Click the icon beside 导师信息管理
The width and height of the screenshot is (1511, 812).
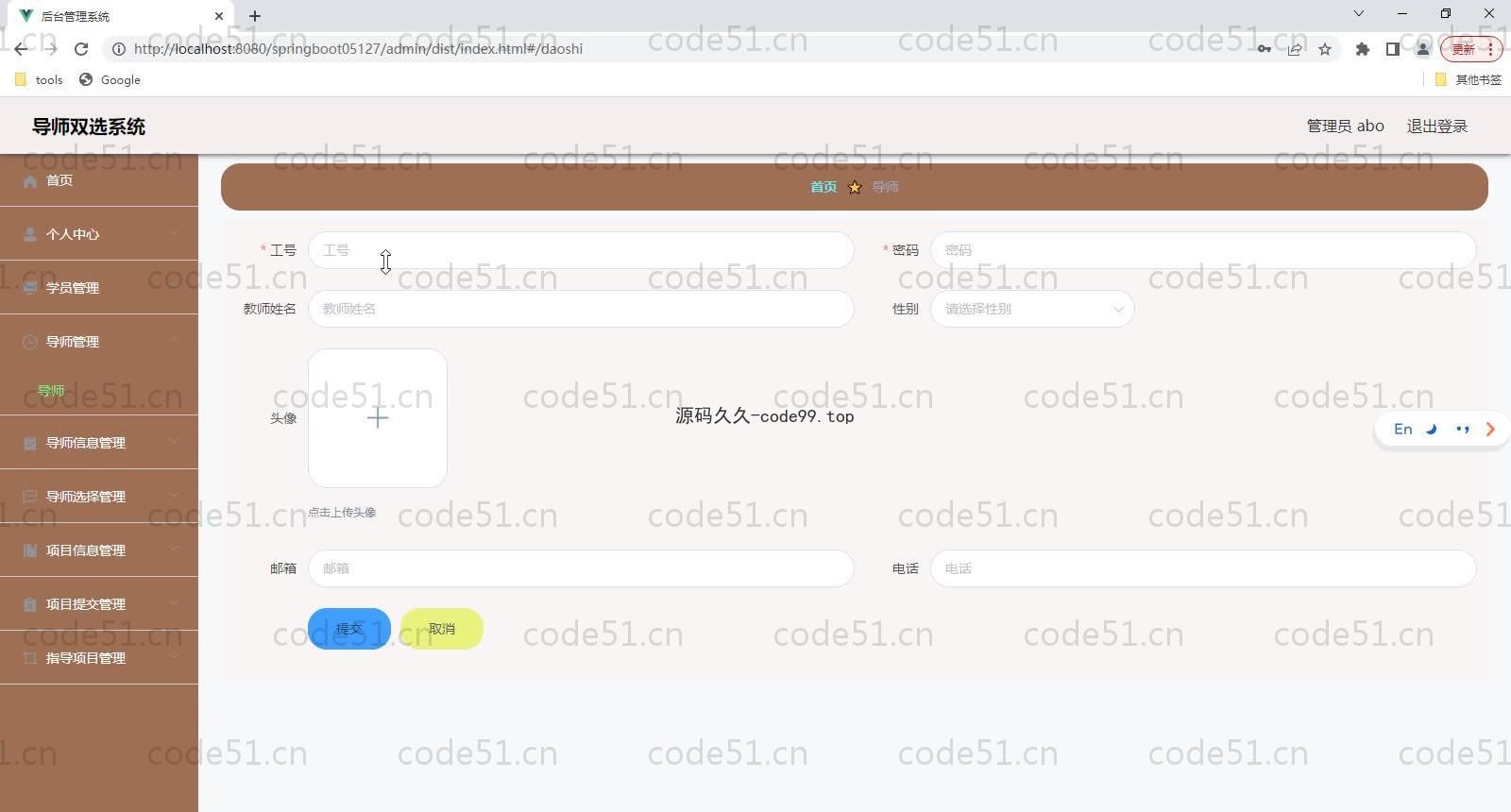tap(30, 443)
